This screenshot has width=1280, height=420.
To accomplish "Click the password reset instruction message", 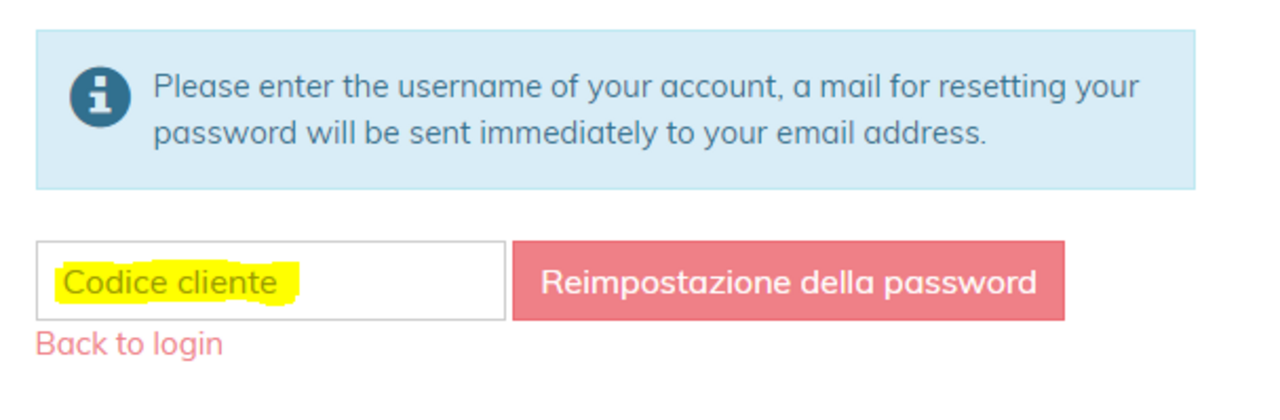I will [645, 109].
